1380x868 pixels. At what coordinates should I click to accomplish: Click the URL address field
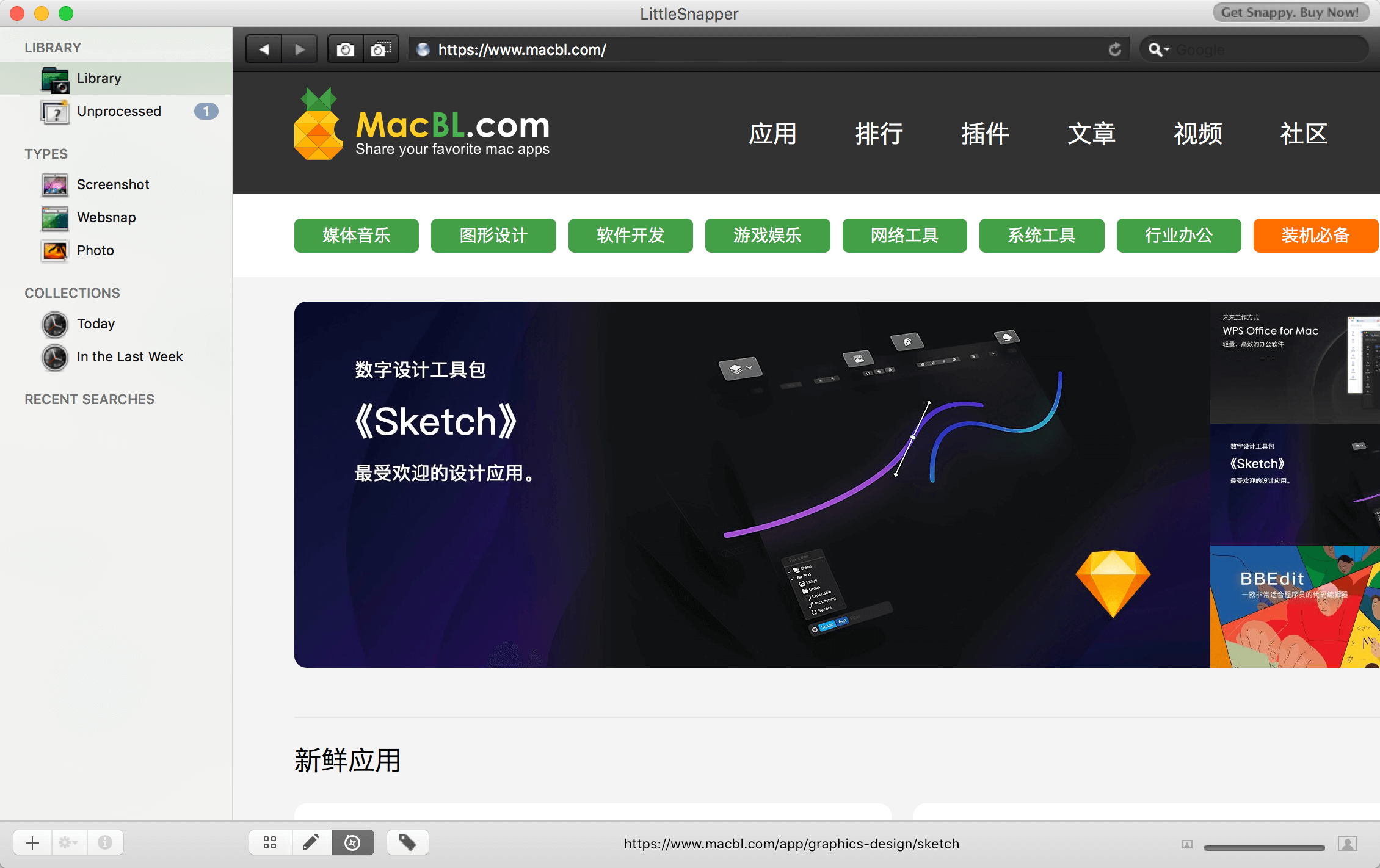click(769, 49)
